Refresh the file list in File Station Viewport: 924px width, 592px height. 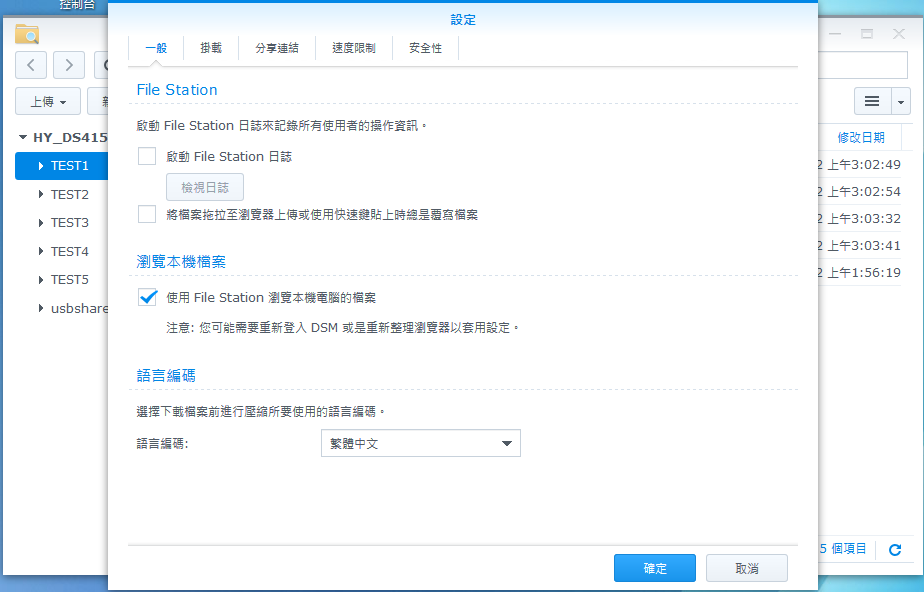895,550
